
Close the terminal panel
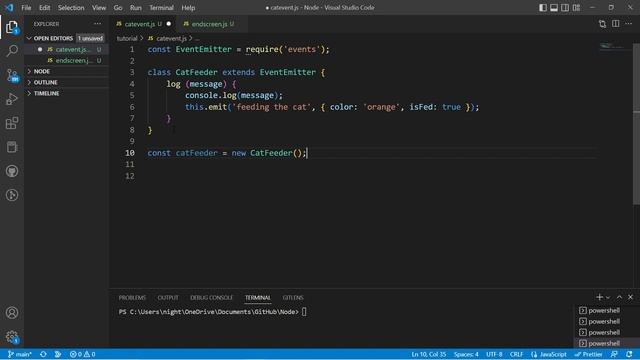click(x=630, y=297)
